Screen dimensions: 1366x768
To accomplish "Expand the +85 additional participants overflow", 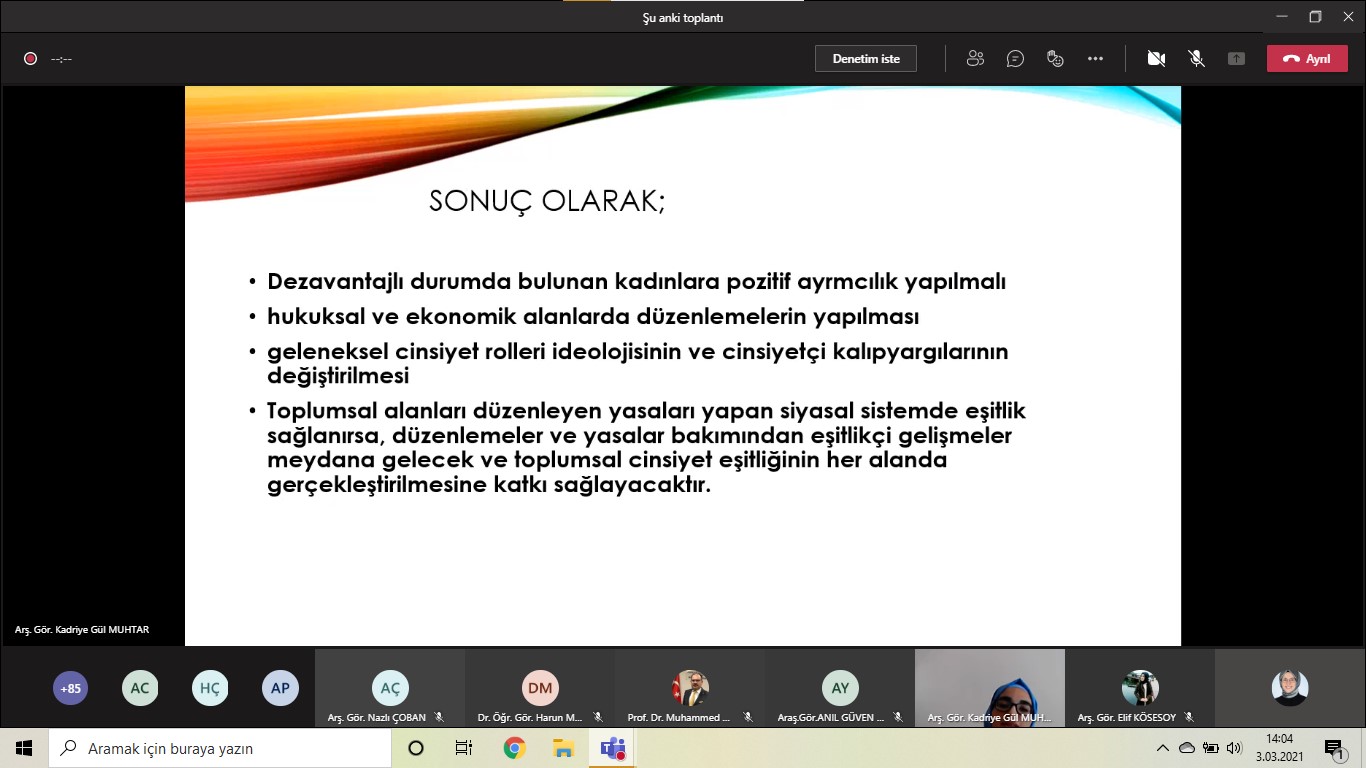I will coord(70,688).
